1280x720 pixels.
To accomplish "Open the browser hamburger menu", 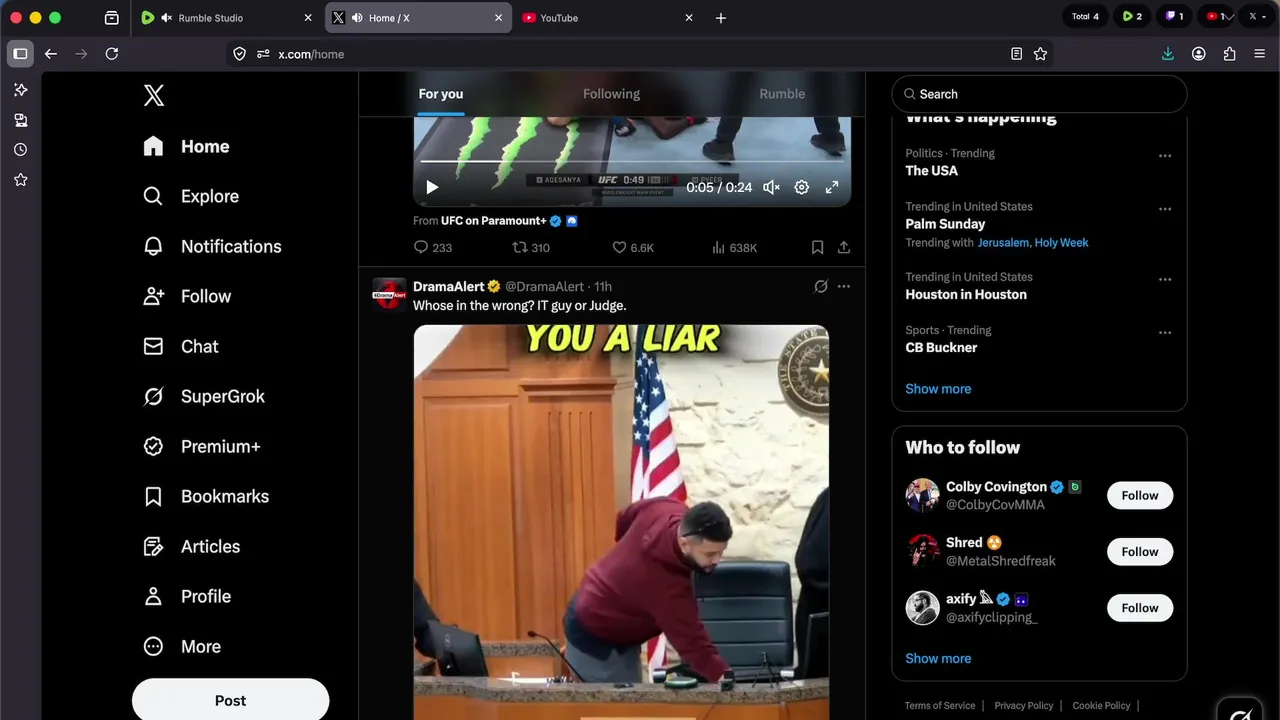I will click(x=1259, y=54).
